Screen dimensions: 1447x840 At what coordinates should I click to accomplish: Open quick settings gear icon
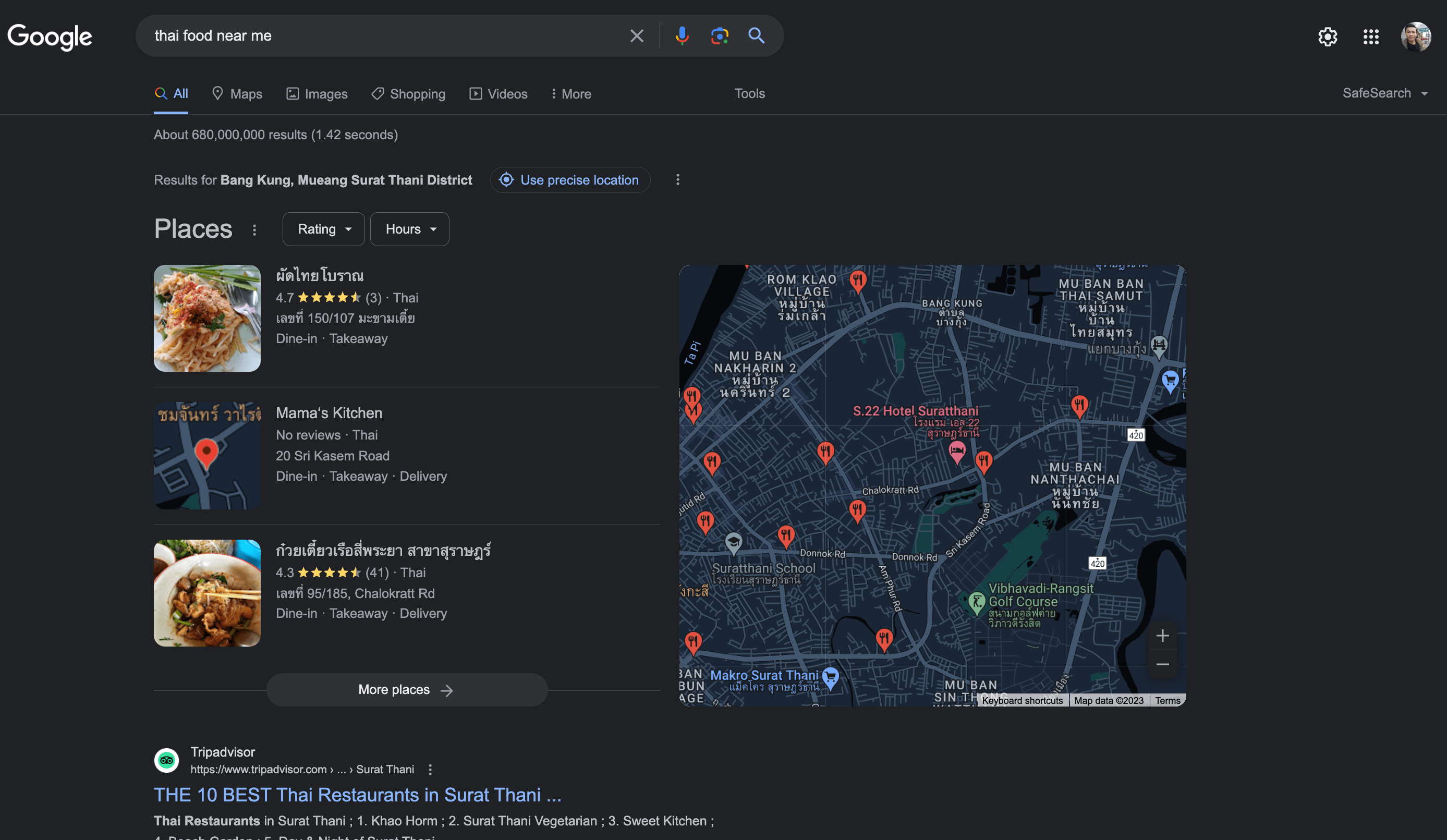[x=1327, y=36]
